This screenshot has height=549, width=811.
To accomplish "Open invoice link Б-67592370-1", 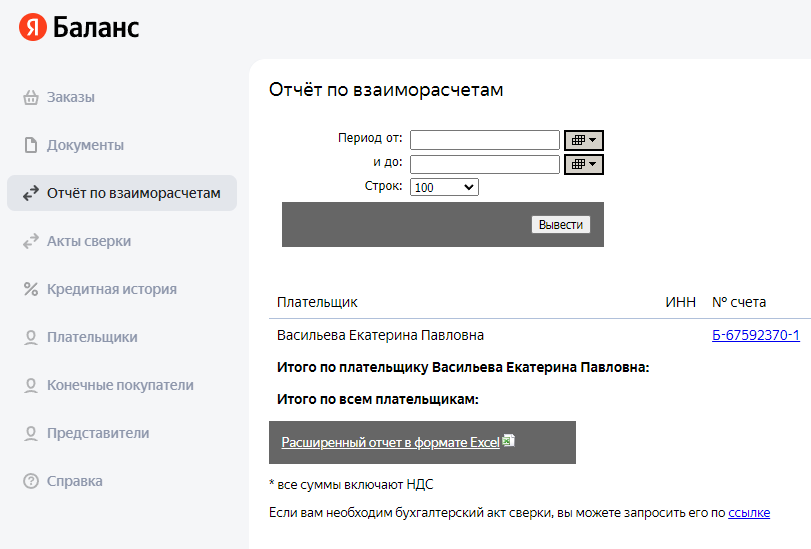I will 755,336.
